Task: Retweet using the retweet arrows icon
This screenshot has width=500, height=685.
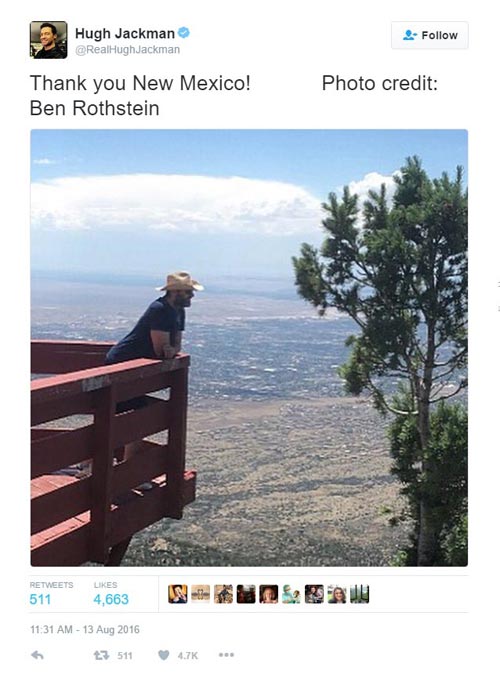Action: pyautogui.click(x=101, y=655)
